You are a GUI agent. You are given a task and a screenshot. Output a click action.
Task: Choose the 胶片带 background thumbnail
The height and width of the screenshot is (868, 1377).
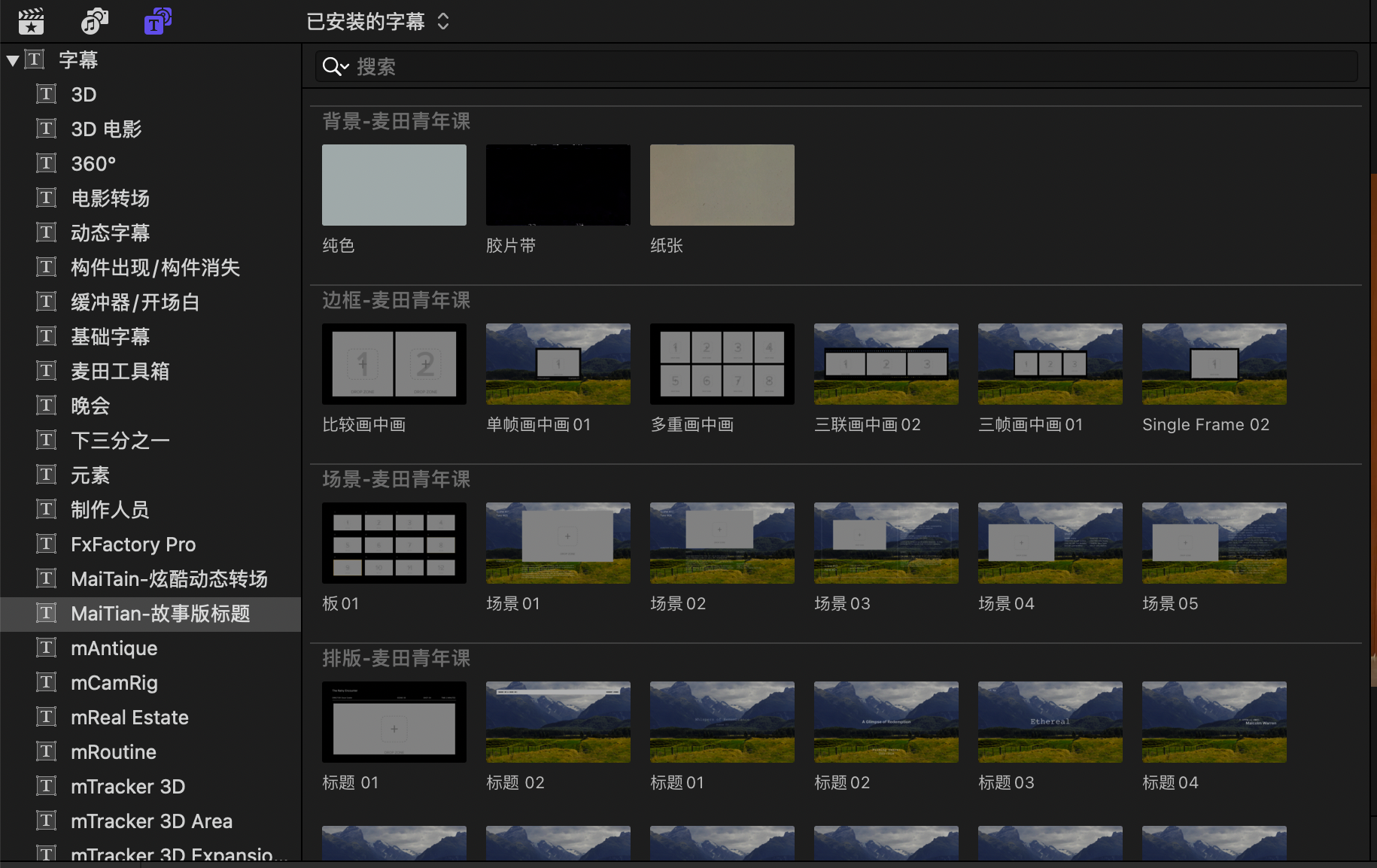(x=558, y=185)
